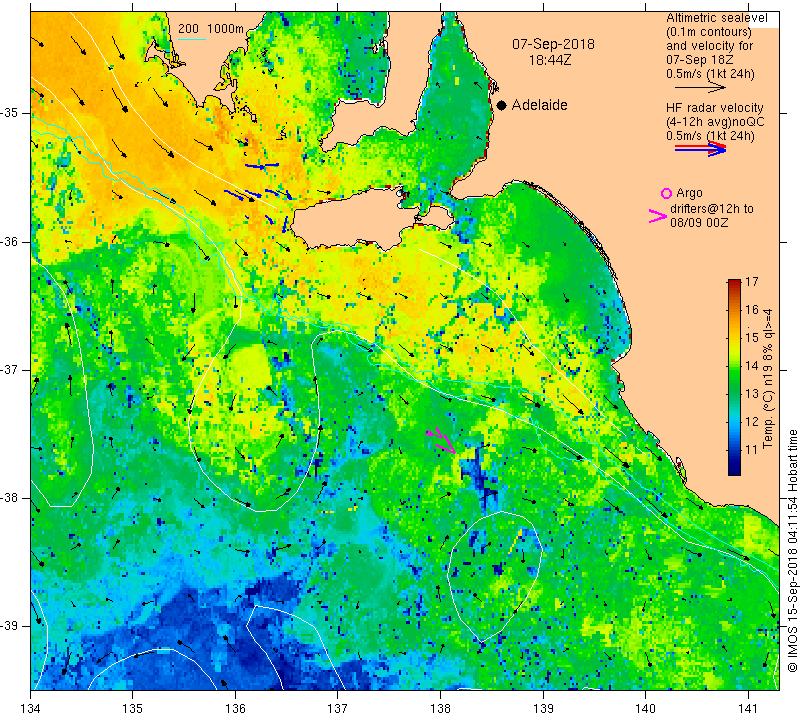
Task: Click the '08/09 00Z' legend text
Action: (699, 223)
